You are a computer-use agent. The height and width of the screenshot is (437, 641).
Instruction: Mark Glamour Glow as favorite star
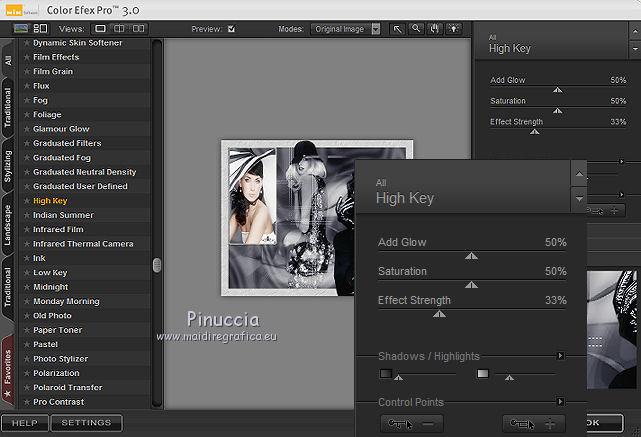pyautogui.click(x=25, y=129)
